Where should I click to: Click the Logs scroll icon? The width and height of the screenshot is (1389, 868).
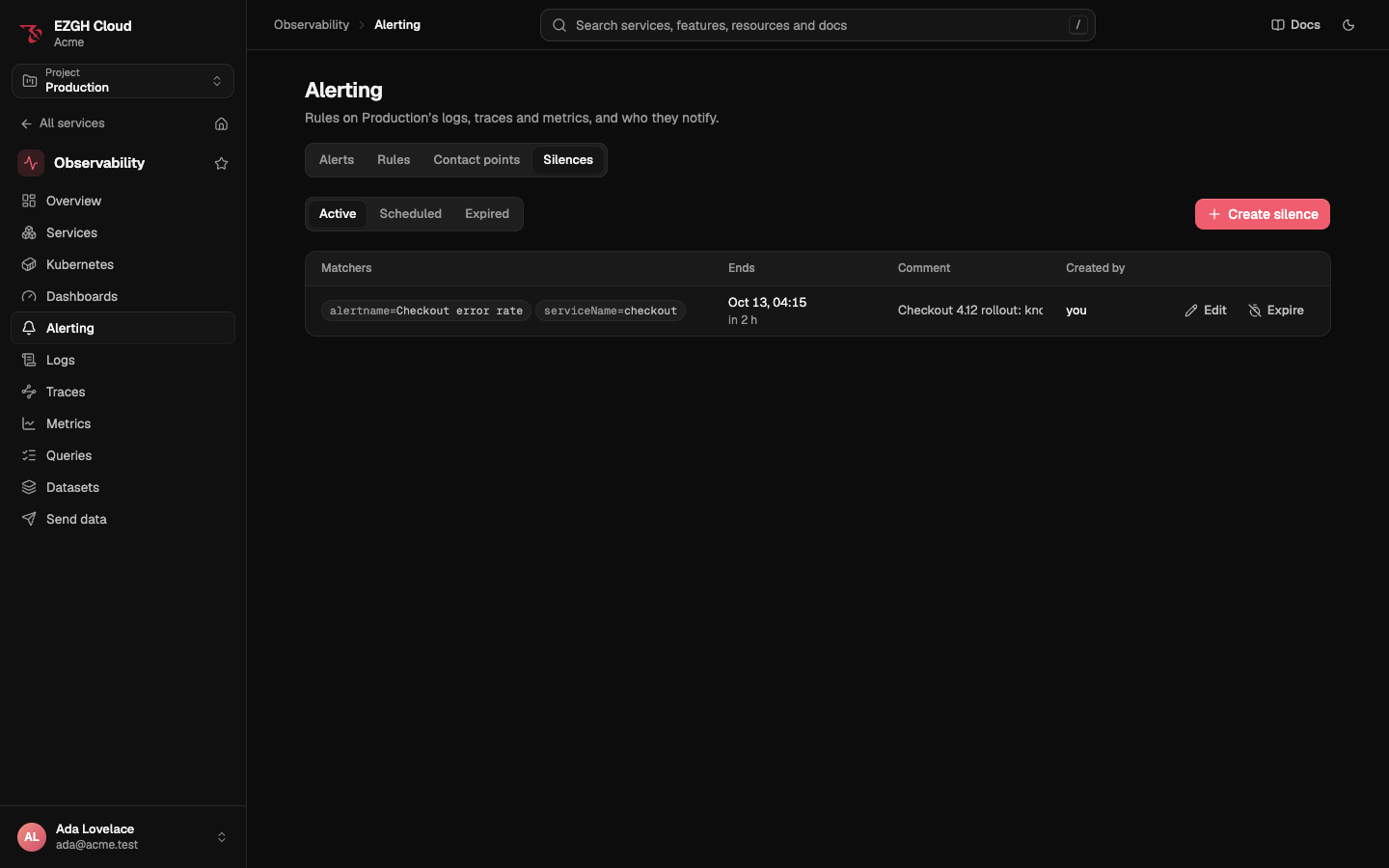point(29,360)
